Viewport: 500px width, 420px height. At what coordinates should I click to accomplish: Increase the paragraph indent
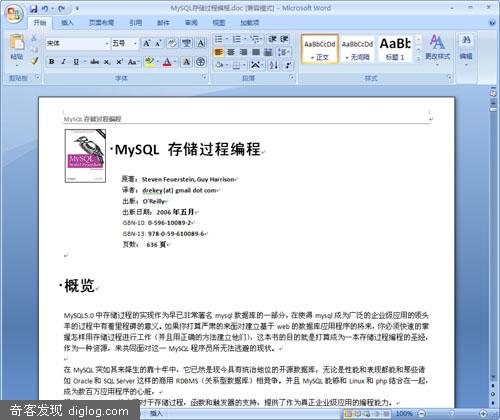(284, 39)
